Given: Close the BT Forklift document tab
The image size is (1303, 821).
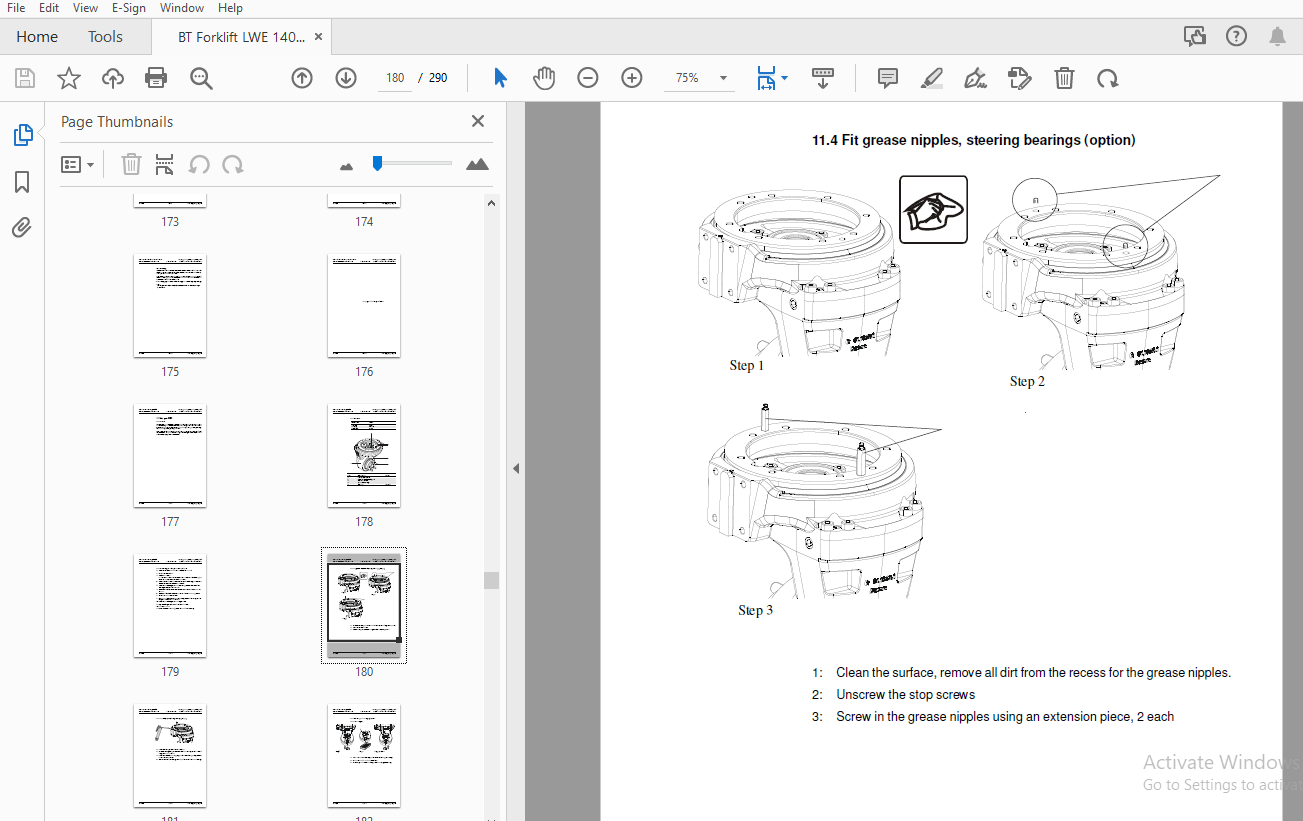Looking at the screenshot, I should [x=319, y=37].
